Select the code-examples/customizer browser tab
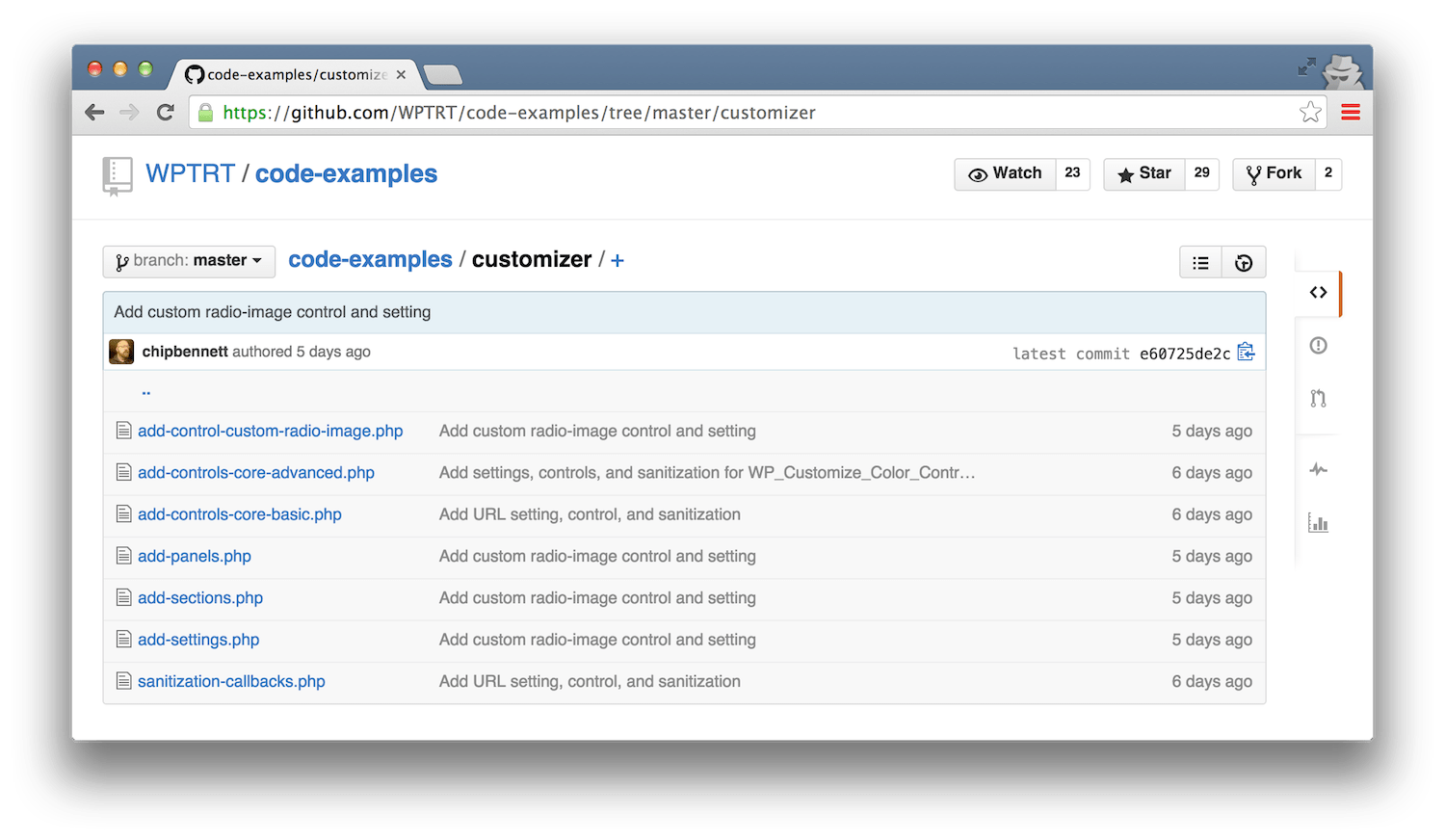This screenshot has height=840, width=1445. (x=294, y=74)
